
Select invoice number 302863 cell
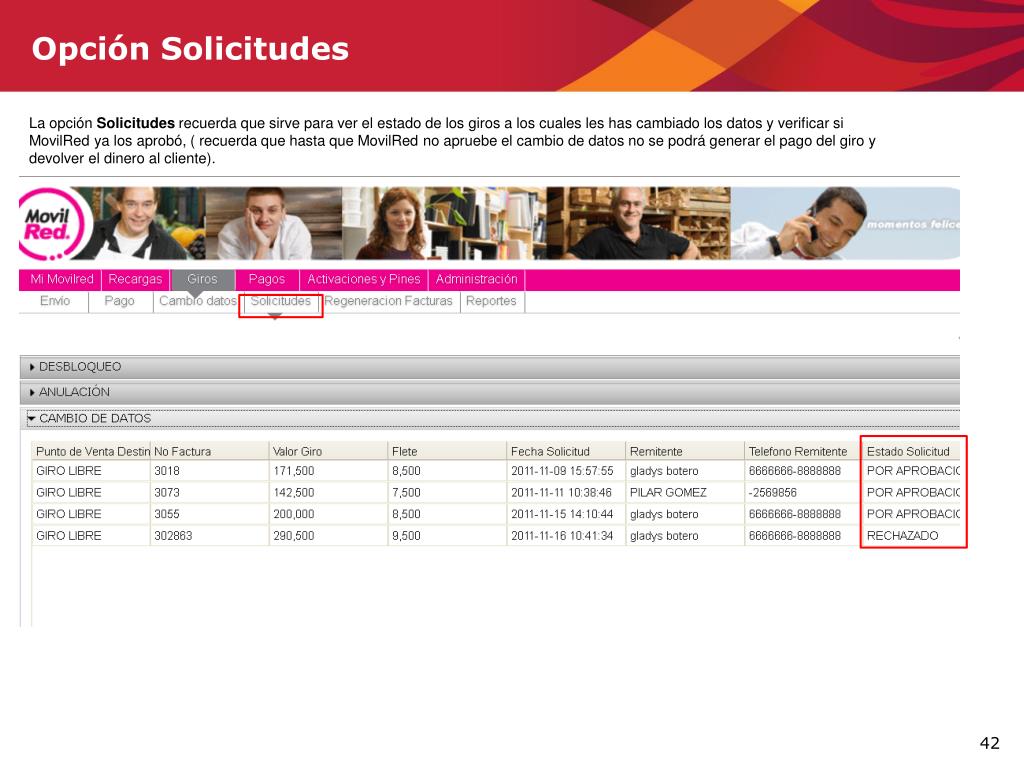coord(210,536)
